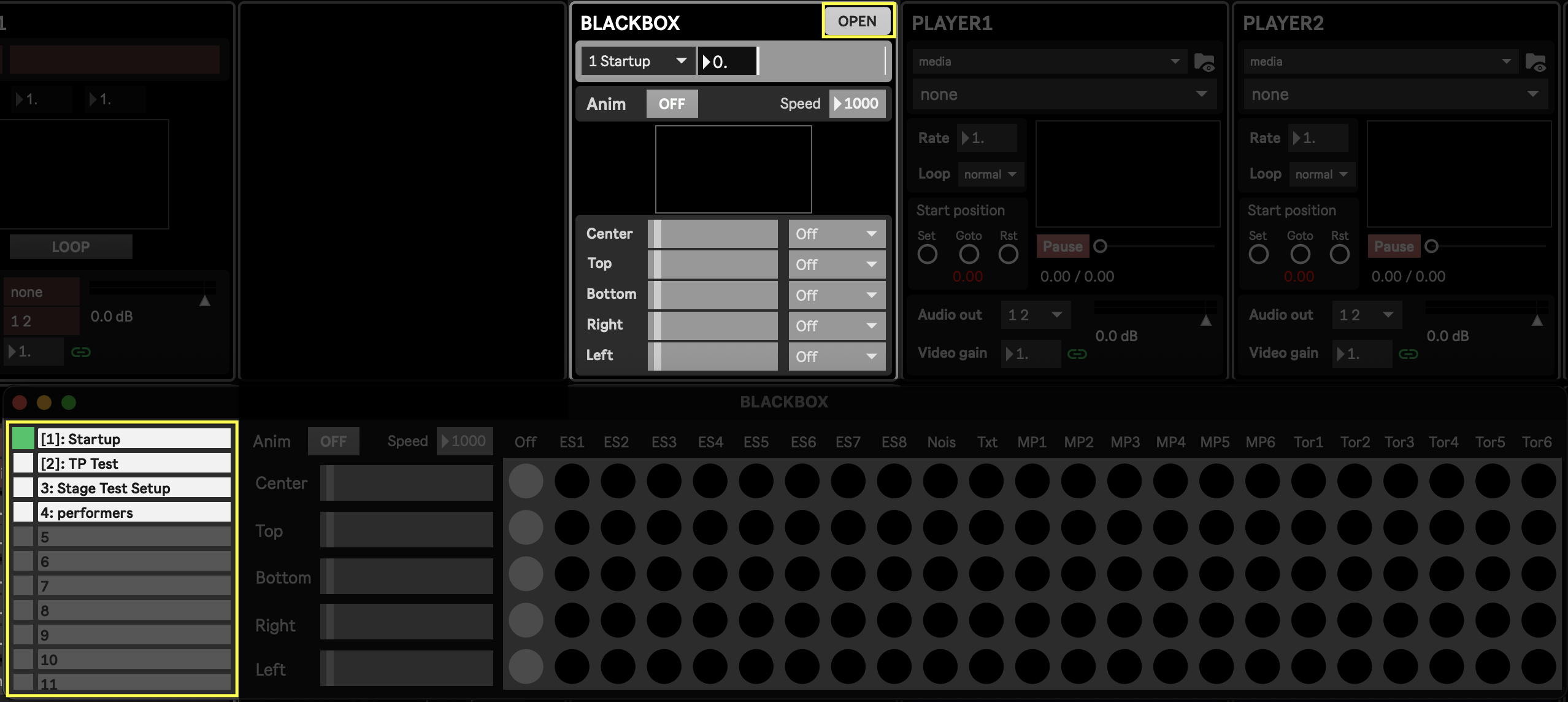Click the Right slider in lower Blackbox window
This screenshot has height=702, width=1568.
[407, 622]
